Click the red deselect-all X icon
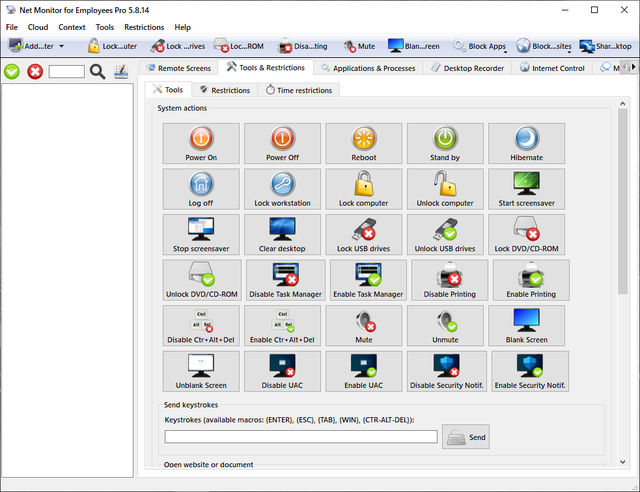This screenshot has height=492, width=640. coord(35,71)
